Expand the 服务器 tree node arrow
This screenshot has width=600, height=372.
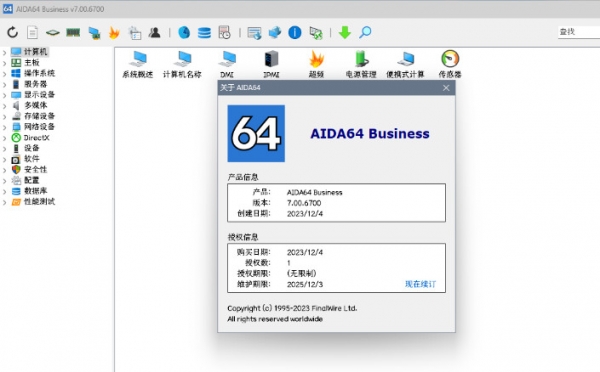[x=5, y=84]
